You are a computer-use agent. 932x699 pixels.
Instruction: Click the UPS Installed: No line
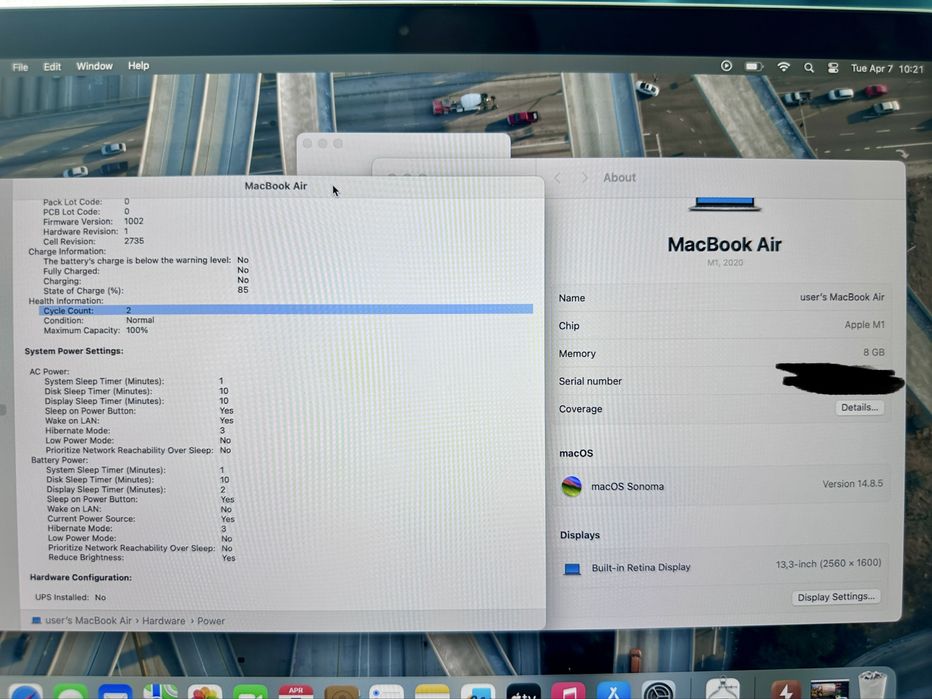(71, 597)
